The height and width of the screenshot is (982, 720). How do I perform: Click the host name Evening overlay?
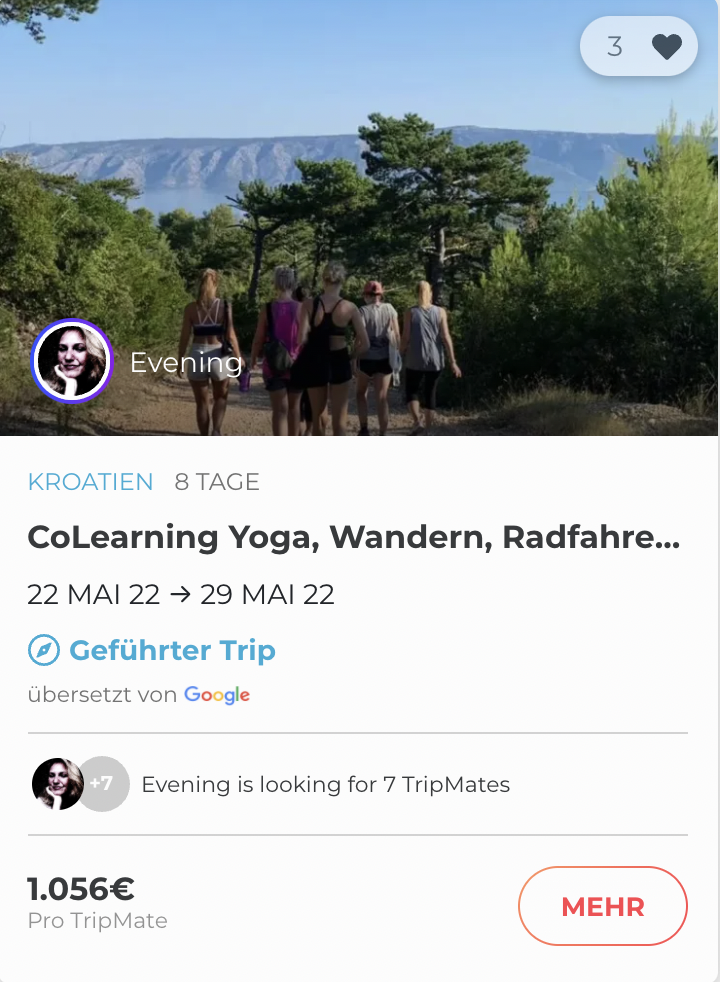point(186,363)
